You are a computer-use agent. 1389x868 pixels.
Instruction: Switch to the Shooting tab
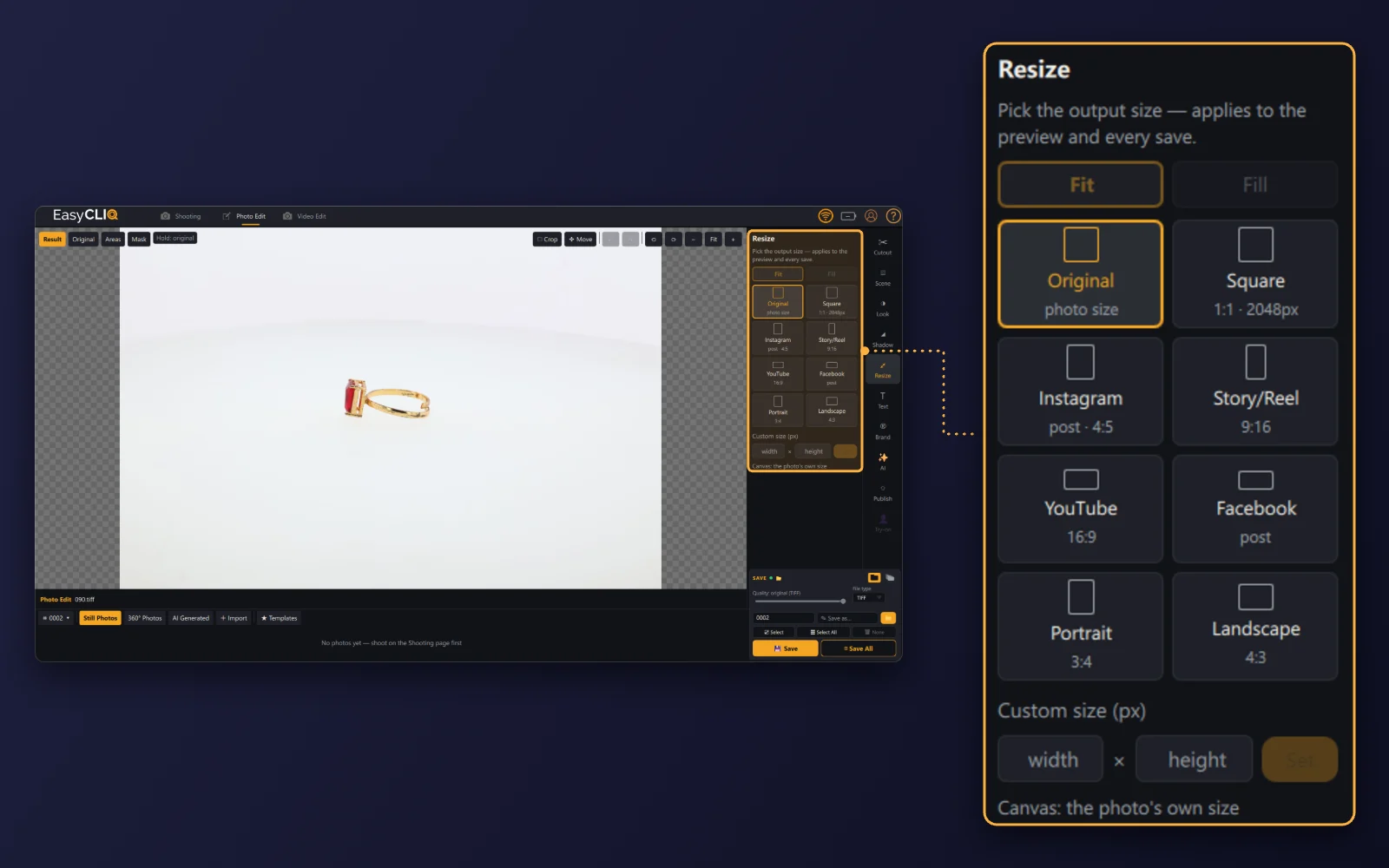[181, 216]
